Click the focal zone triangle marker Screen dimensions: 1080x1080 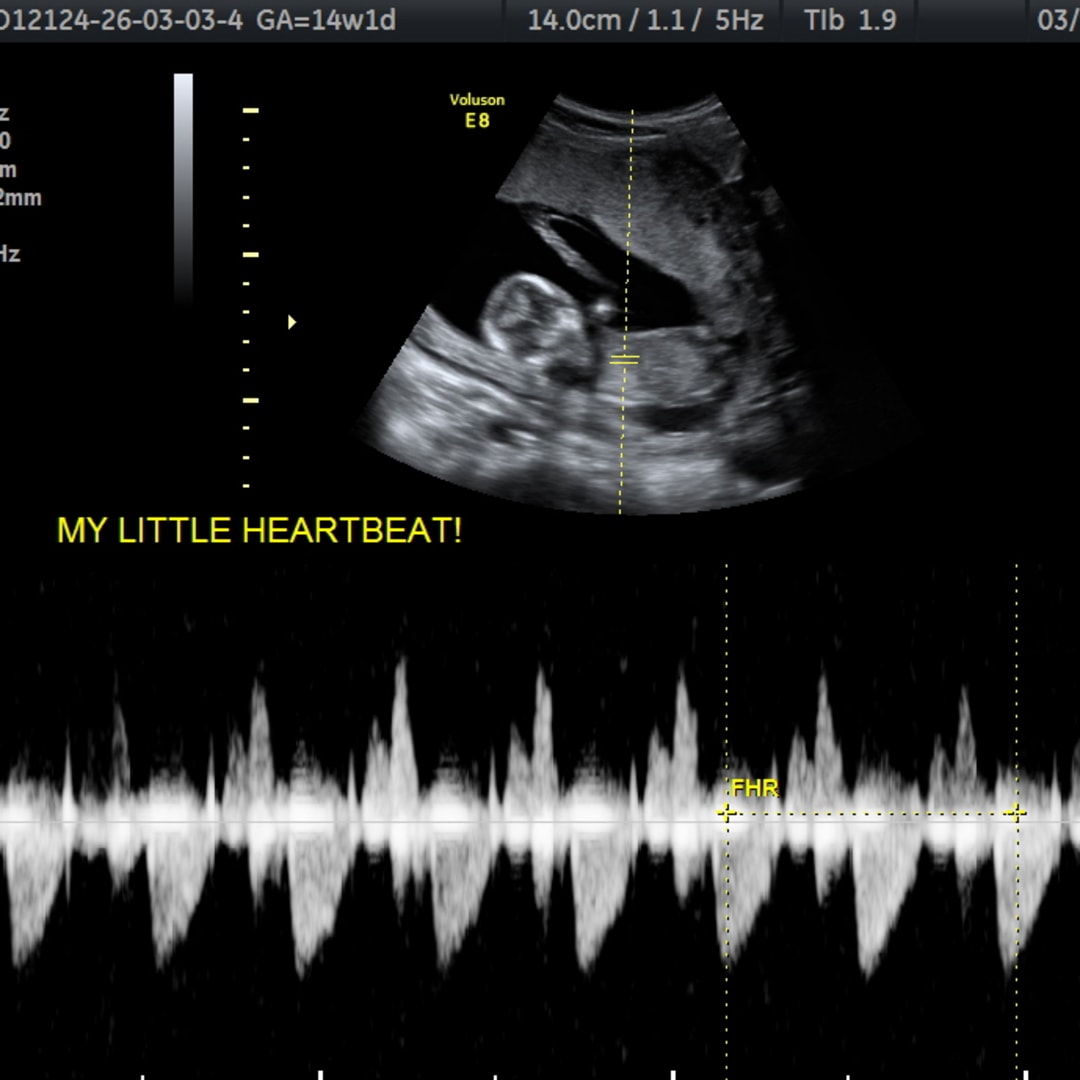coord(292,322)
